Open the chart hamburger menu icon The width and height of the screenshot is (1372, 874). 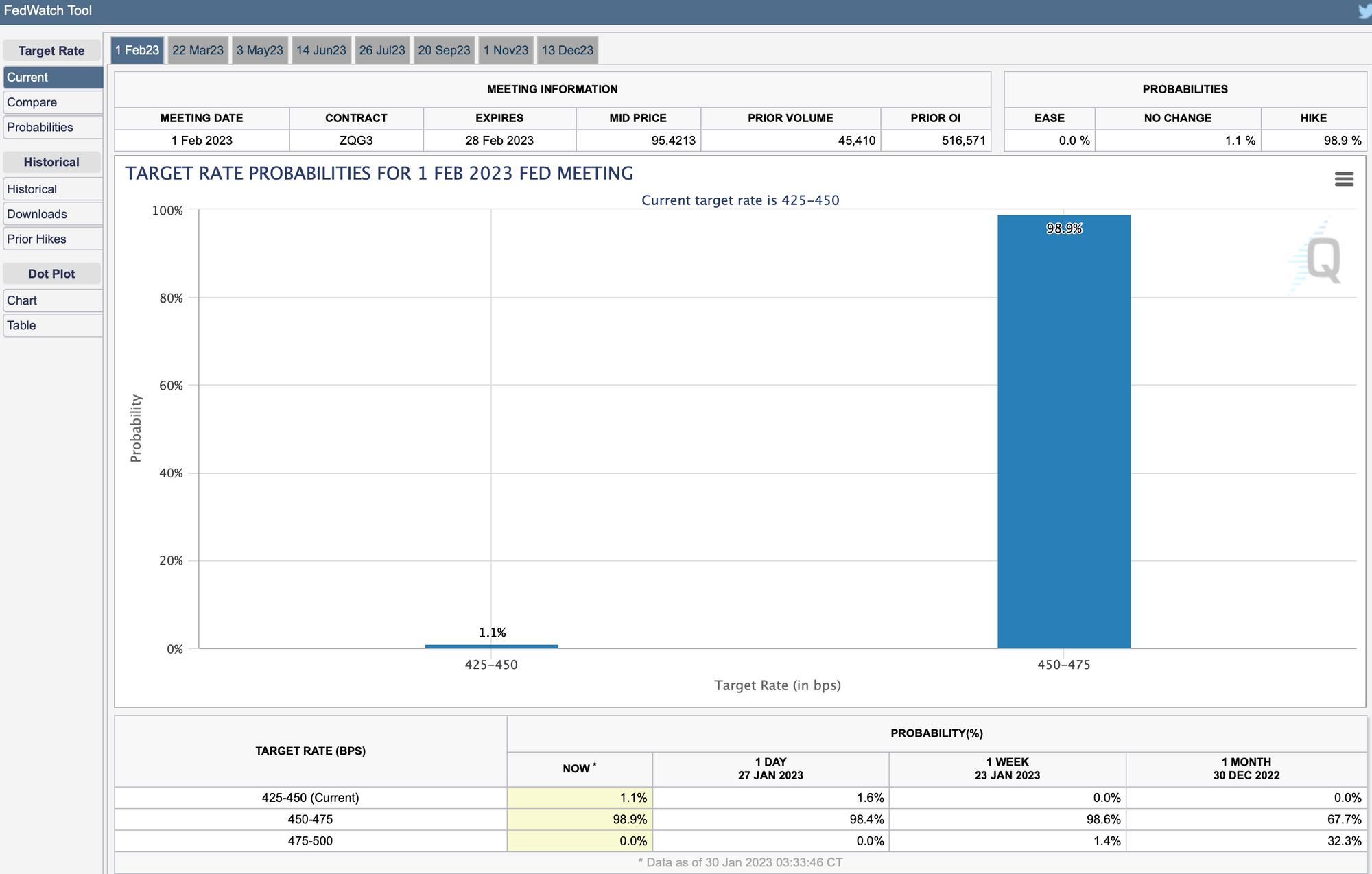[x=1343, y=179]
